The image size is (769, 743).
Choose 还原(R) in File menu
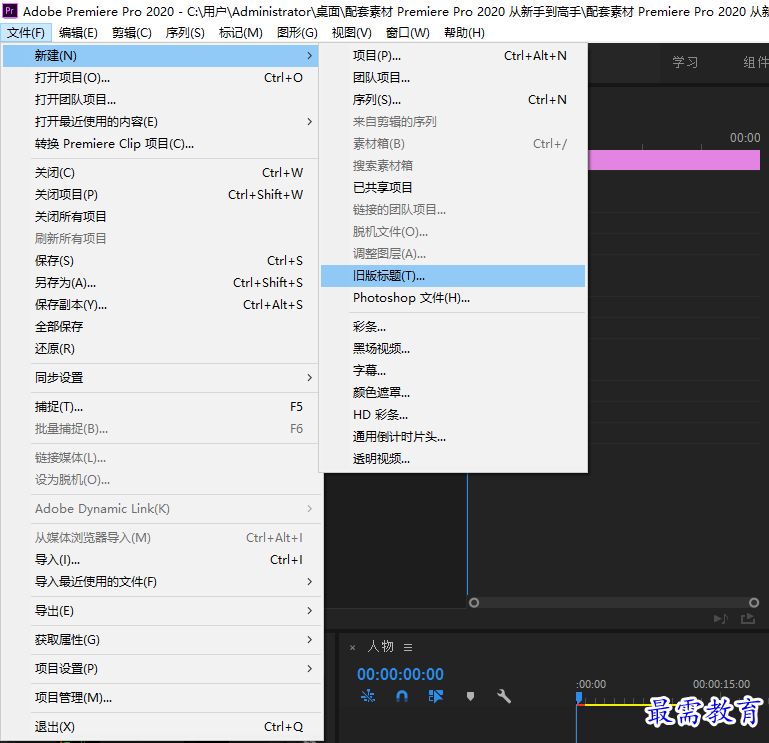(160, 349)
